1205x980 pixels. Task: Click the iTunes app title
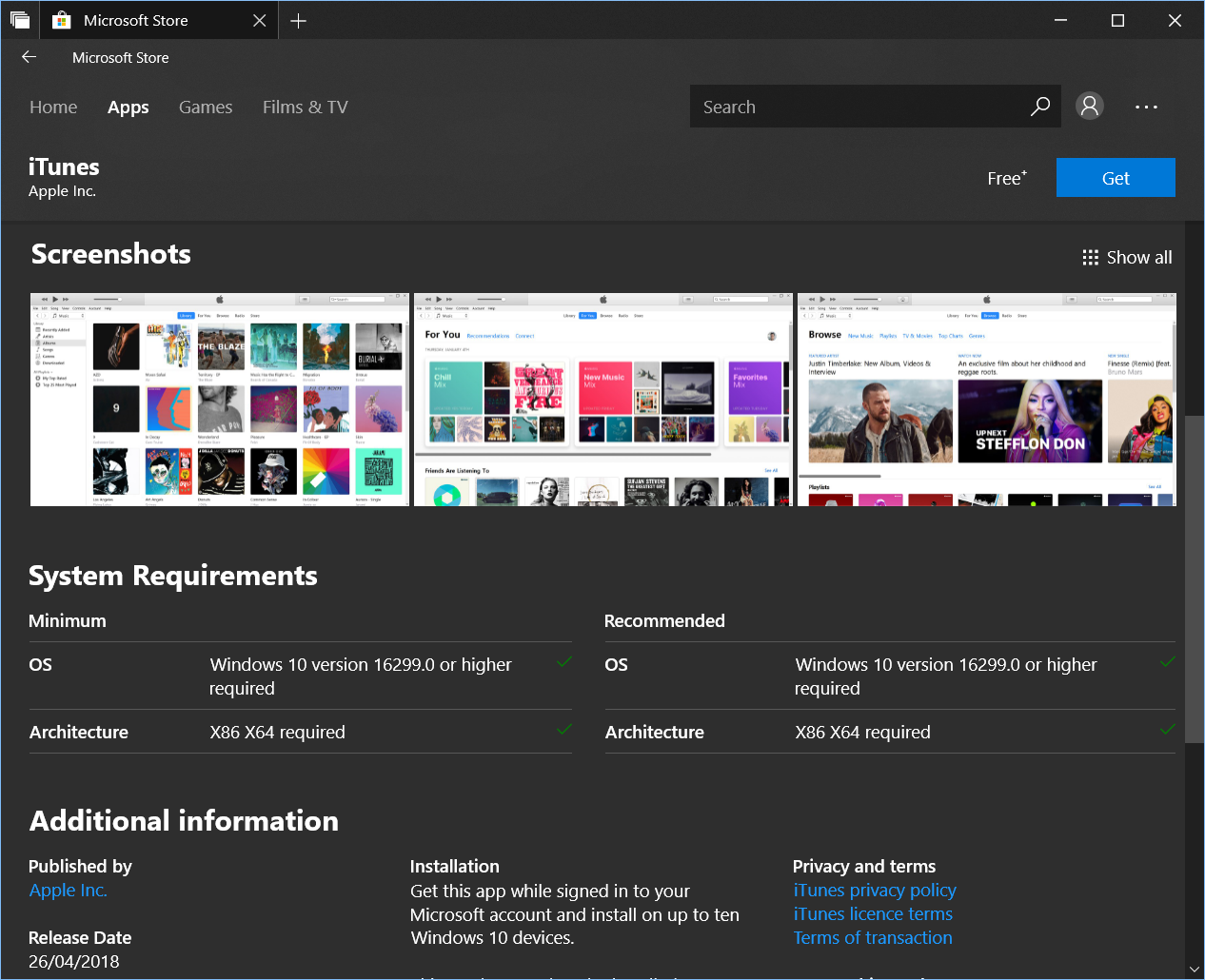(64, 167)
